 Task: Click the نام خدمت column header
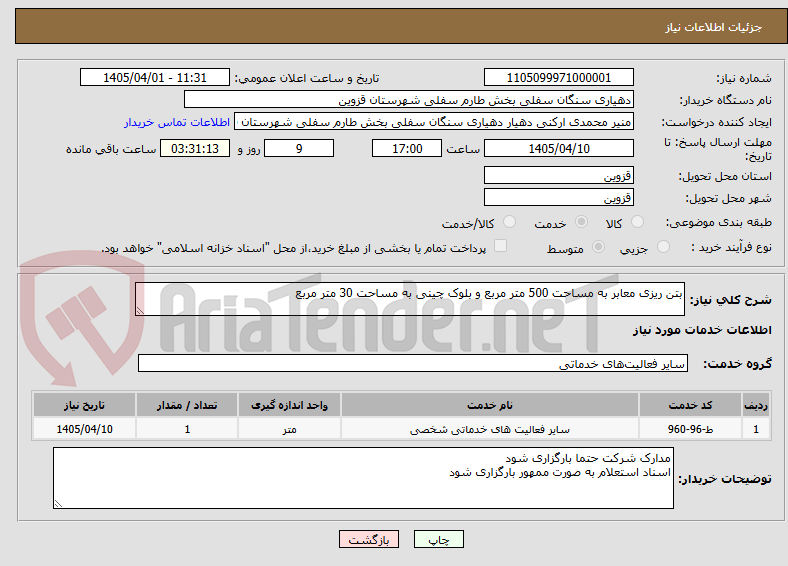tap(489, 405)
